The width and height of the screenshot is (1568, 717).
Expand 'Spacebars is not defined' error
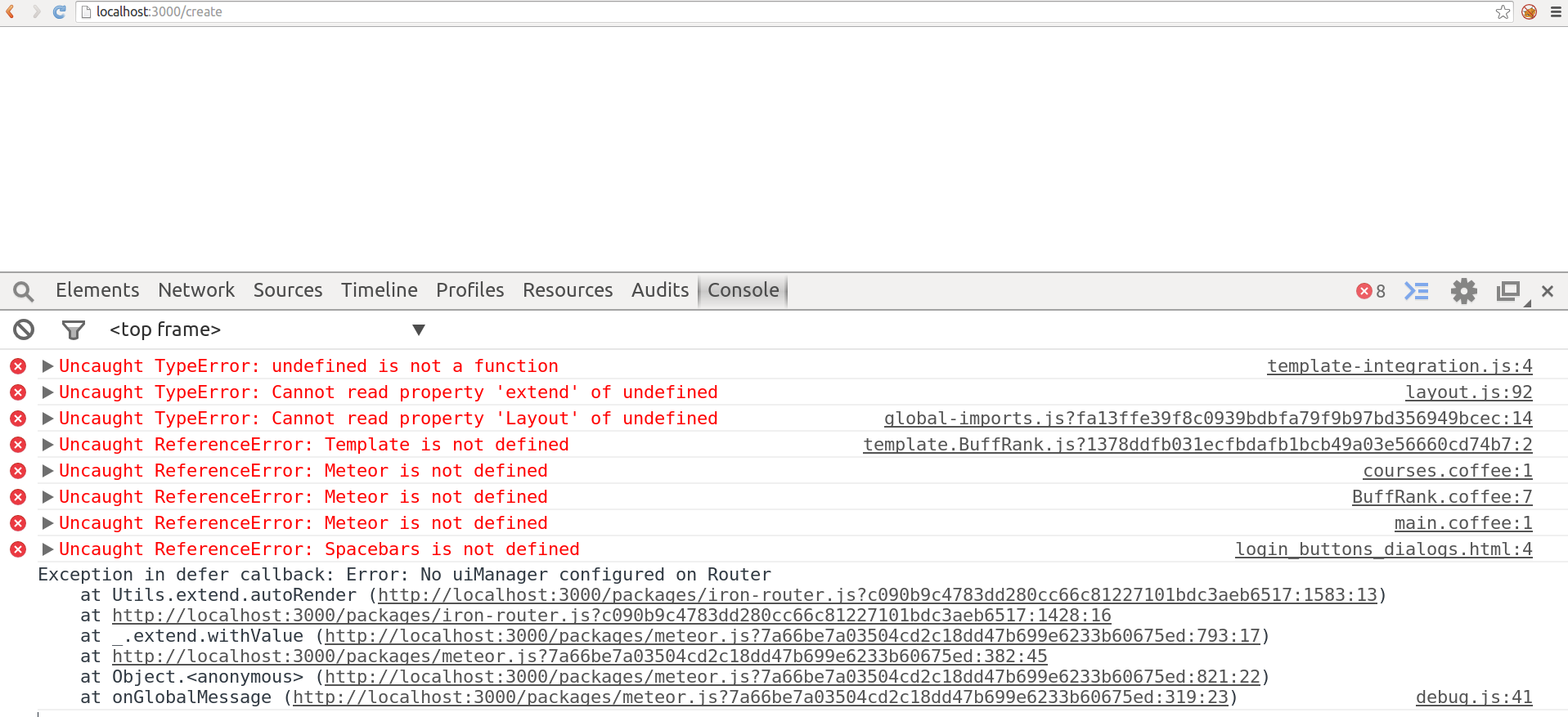47,549
